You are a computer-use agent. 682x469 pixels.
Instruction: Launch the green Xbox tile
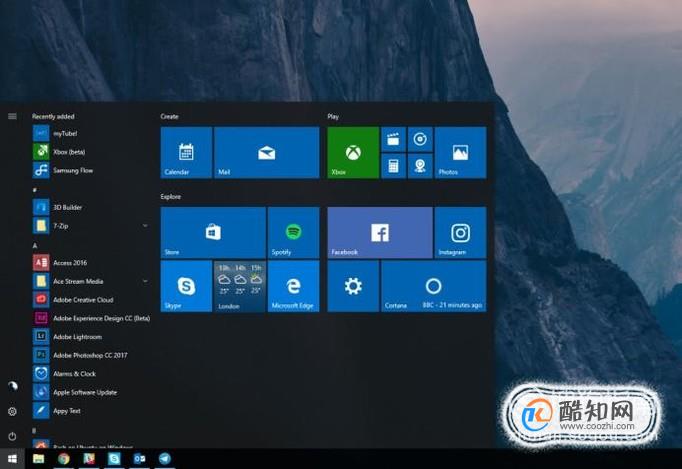(353, 152)
